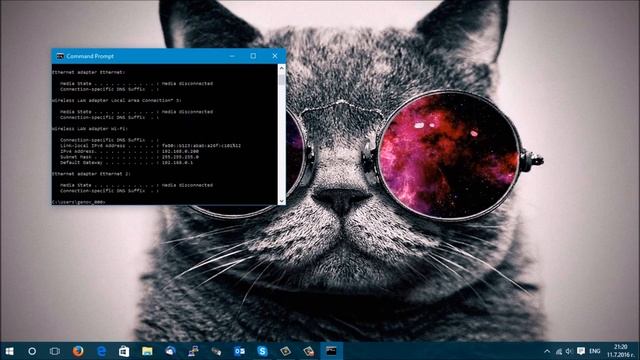This screenshot has height=360, width=640.
Task: Open Outlook from the taskbar
Action: 240,351
